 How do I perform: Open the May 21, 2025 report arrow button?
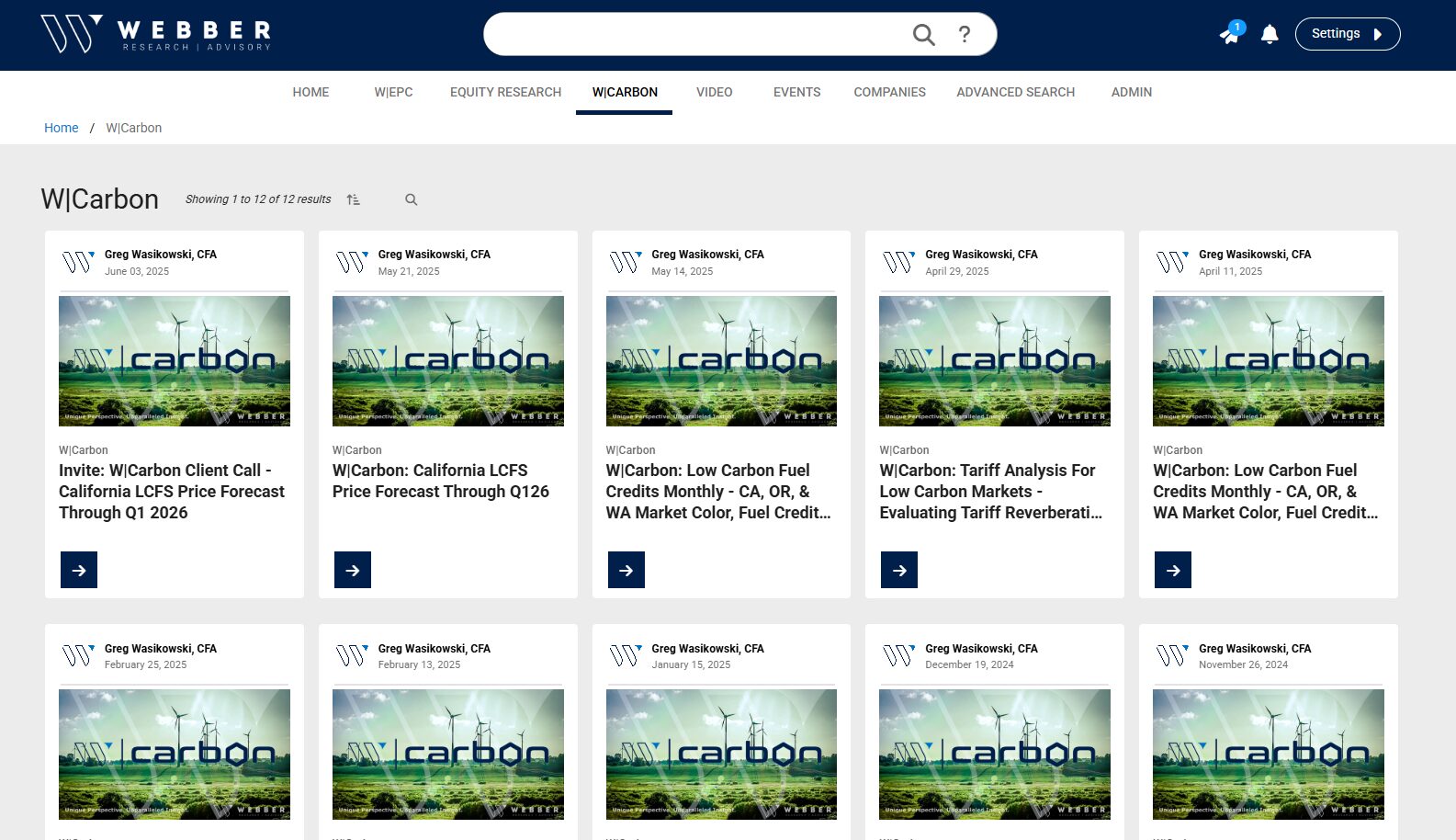(353, 570)
